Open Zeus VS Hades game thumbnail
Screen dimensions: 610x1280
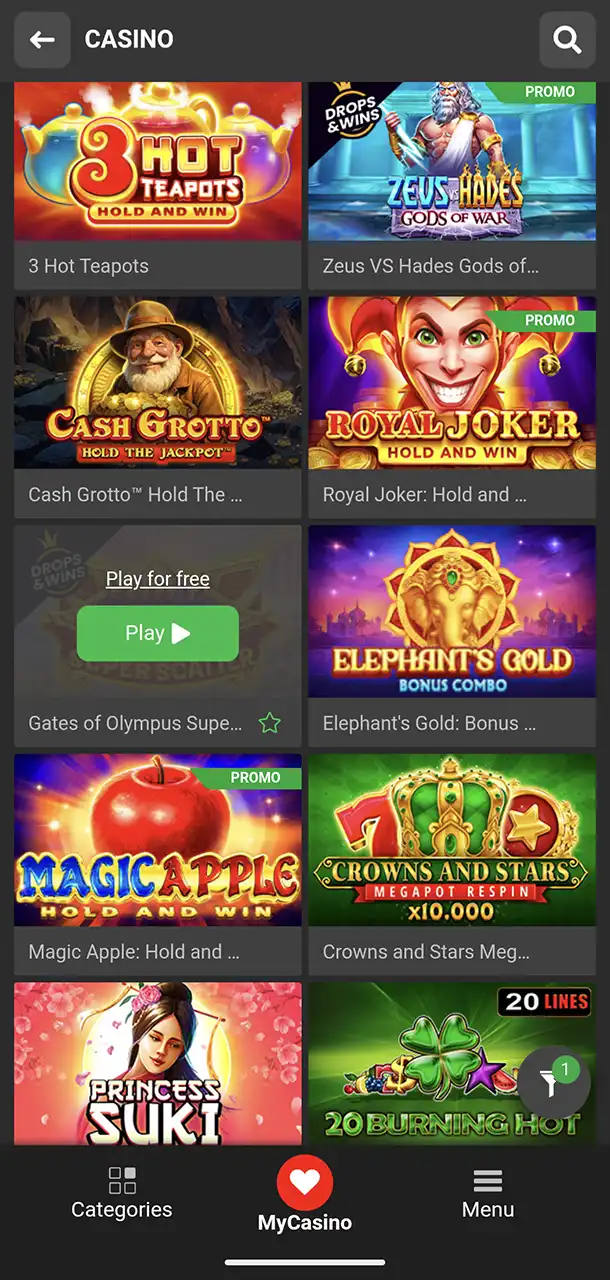[452, 161]
